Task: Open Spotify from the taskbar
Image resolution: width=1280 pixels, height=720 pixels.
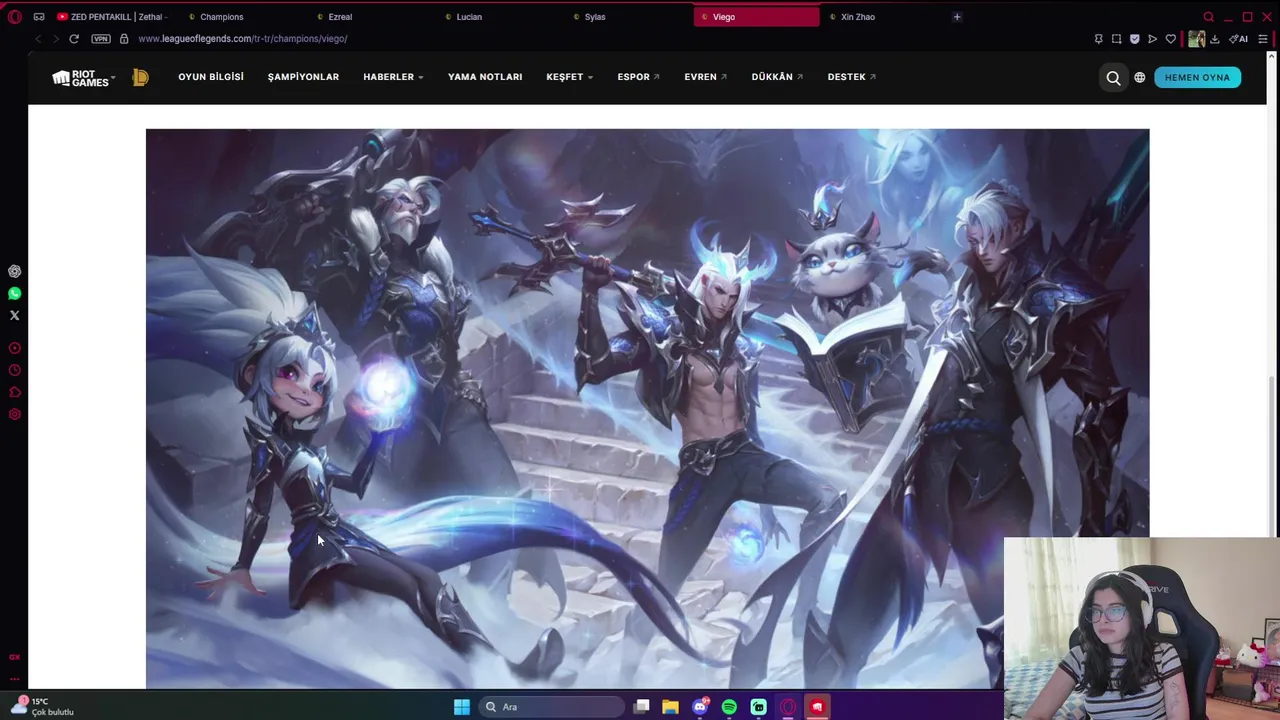Action: click(729, 707)
